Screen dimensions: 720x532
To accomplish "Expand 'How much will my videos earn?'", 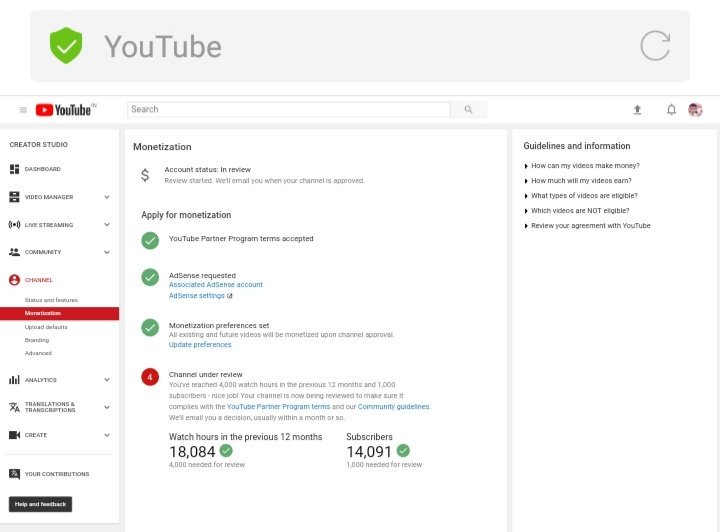I will tap(578, 181).
